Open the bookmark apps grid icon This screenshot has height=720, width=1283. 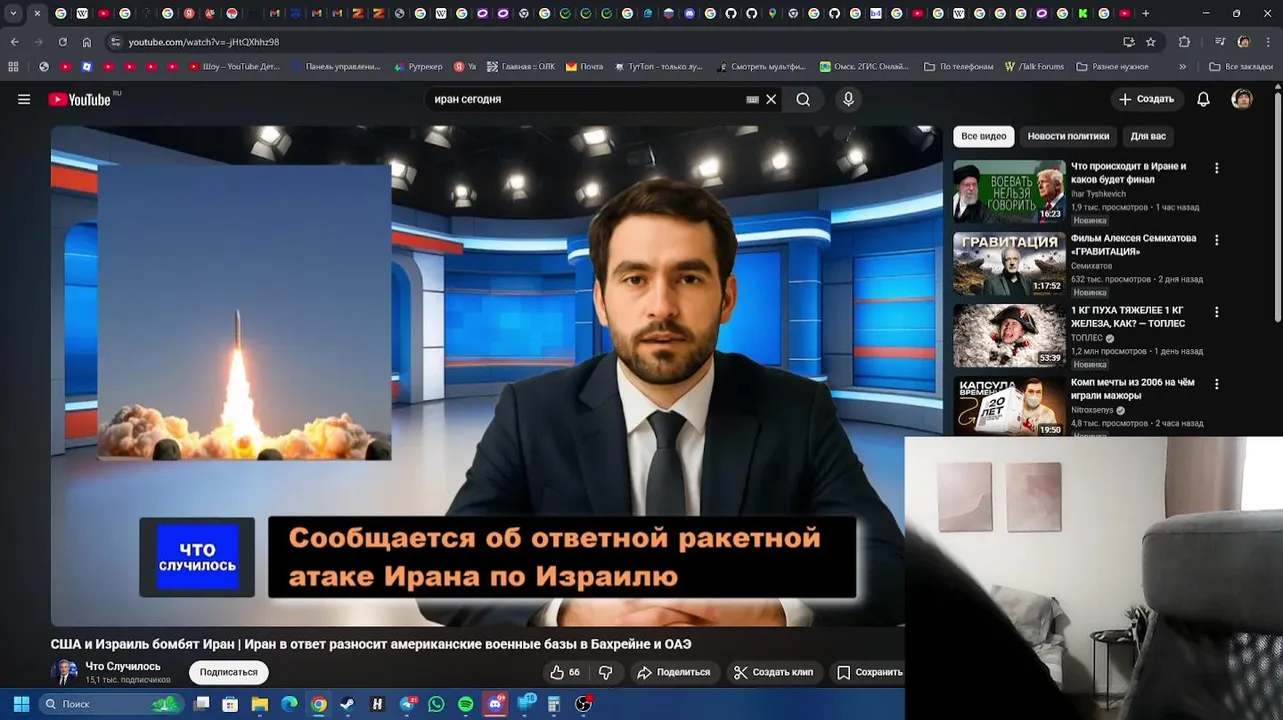point(13,67)
